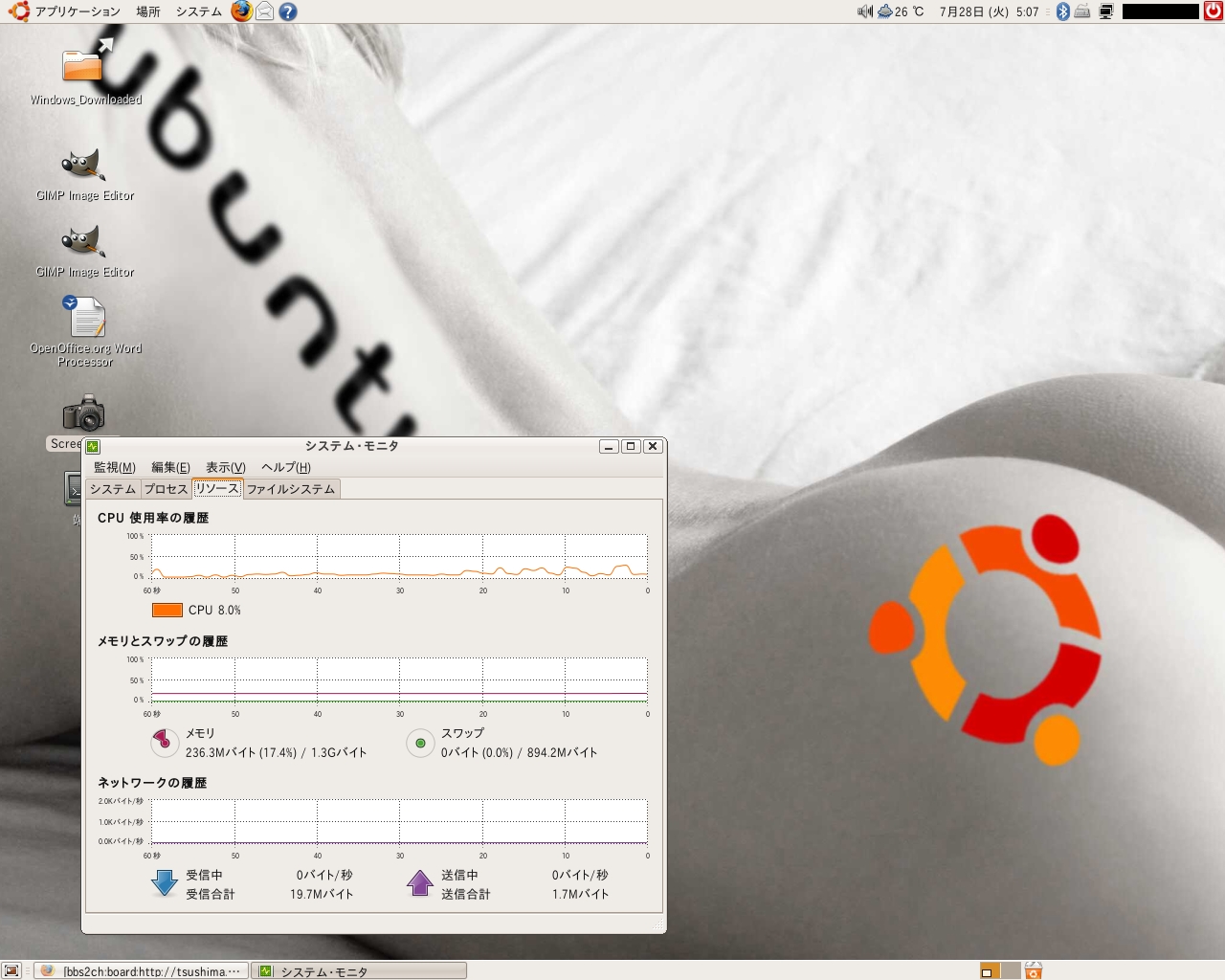Open the weather applet showing 26 ℃
This screenshot has width=1225, height=980.
click(901, 11)
